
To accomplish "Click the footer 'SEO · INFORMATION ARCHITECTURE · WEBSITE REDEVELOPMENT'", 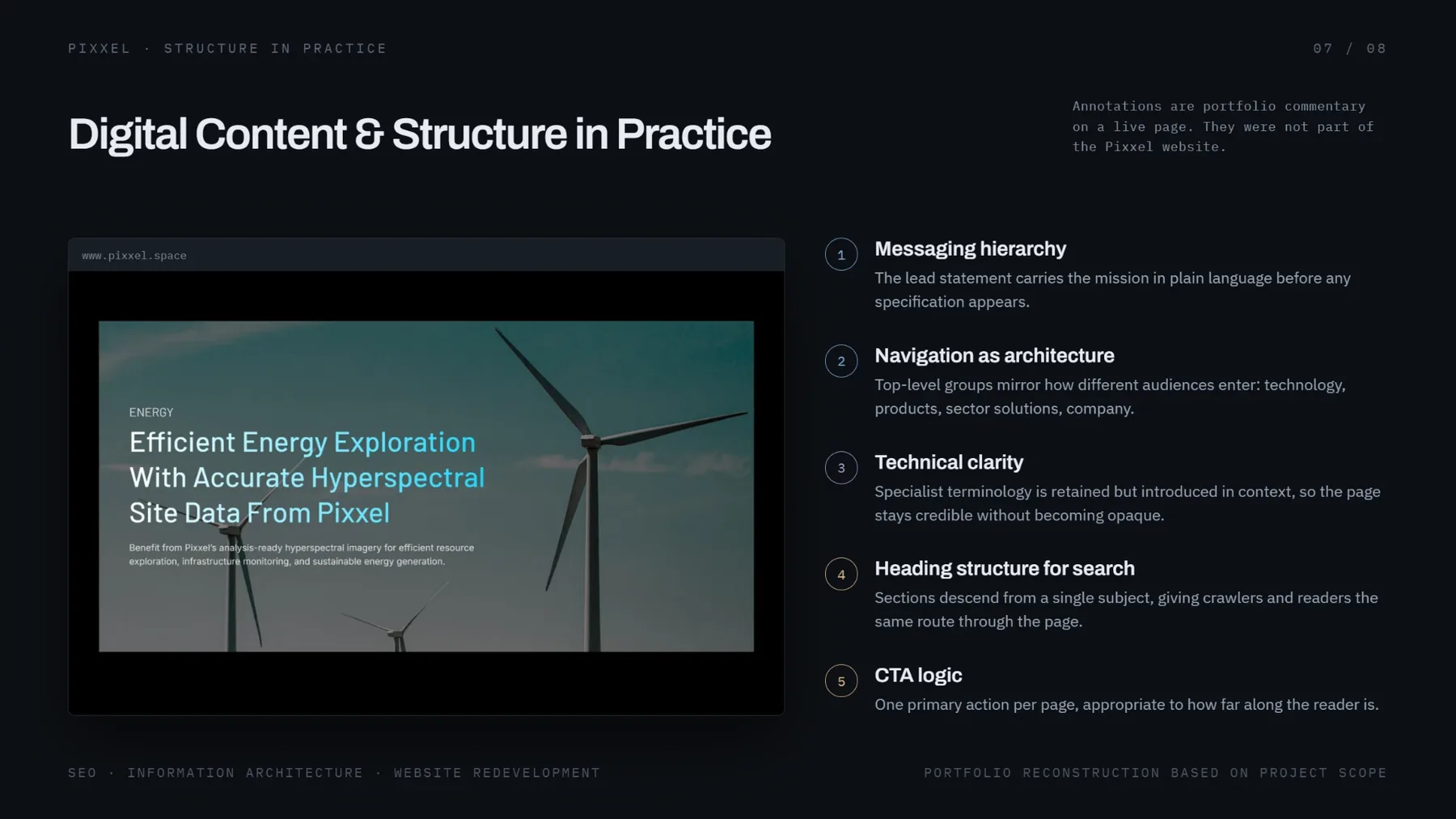I will tap(334, 773).
